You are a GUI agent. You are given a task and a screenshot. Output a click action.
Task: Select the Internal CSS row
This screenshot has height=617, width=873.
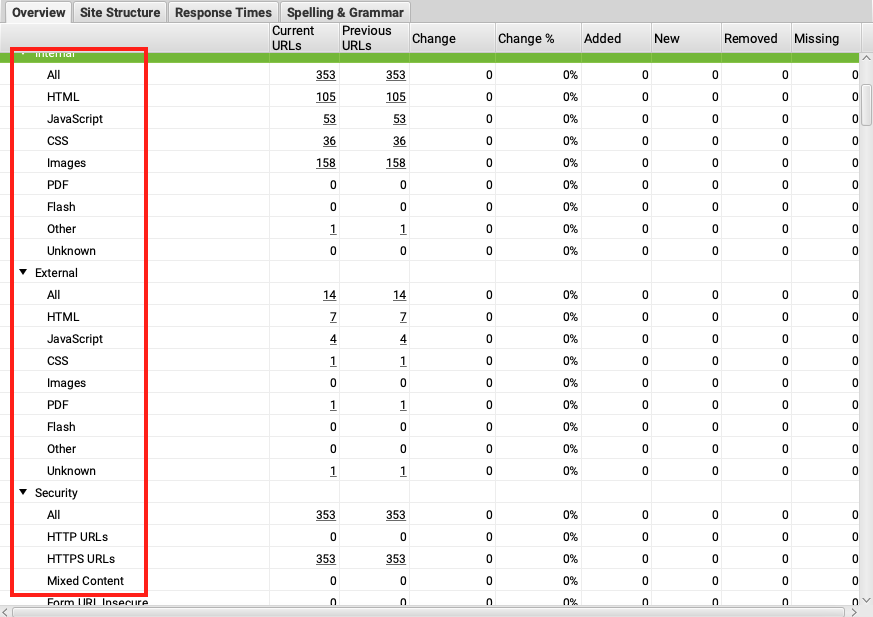coord(57,141)
